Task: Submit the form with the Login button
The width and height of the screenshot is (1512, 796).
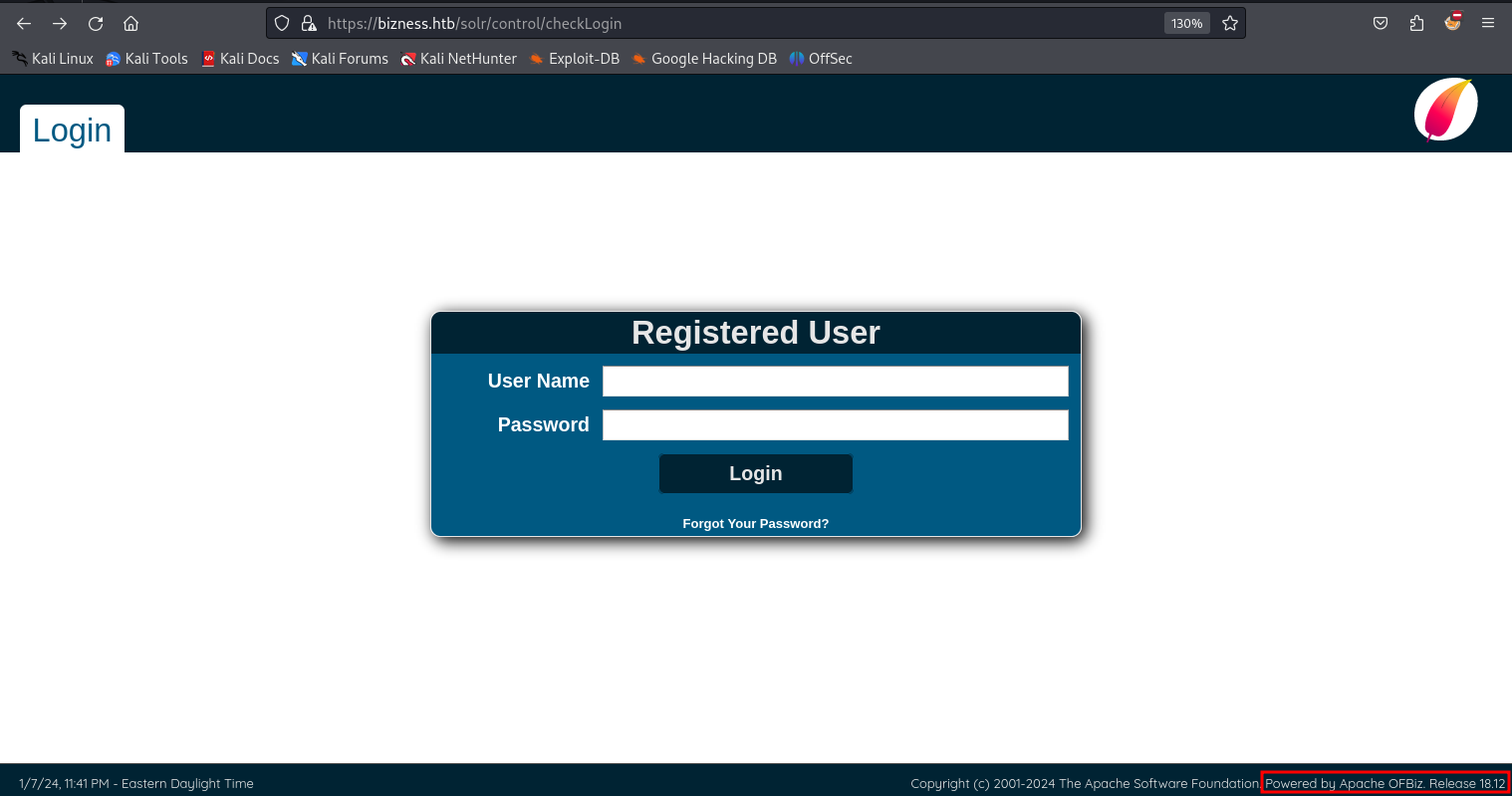Action: coord(756,473)
